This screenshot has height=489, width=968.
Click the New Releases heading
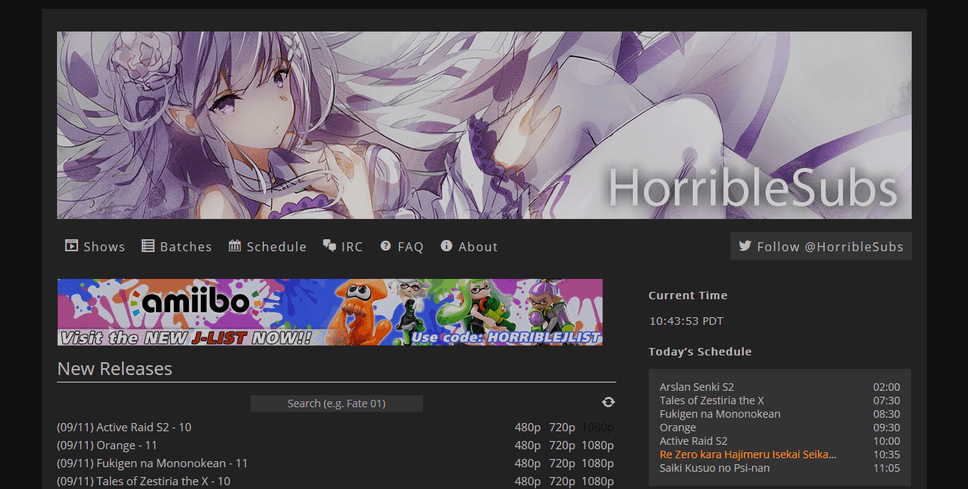(115, 369)
